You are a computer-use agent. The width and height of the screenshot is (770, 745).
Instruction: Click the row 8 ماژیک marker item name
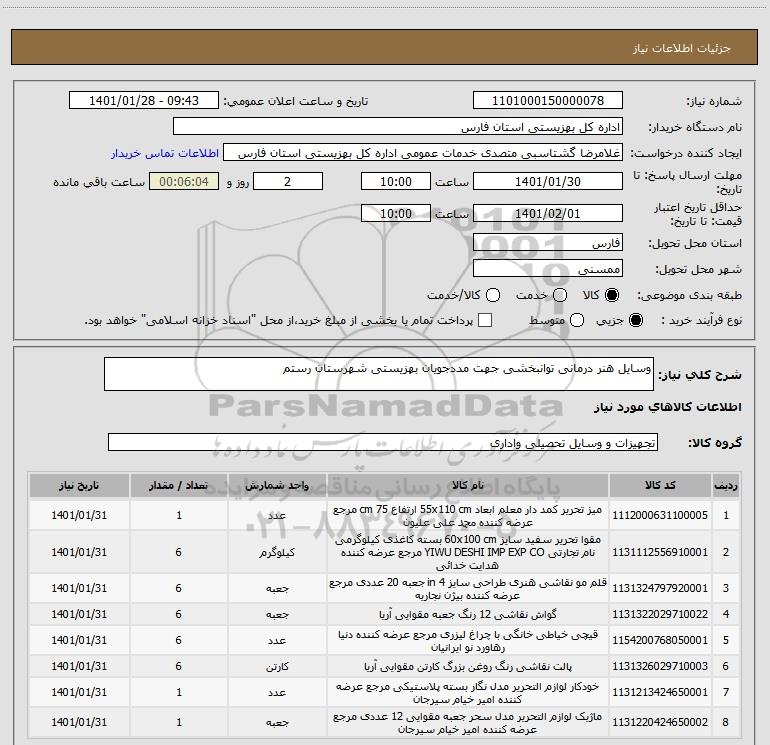[x=468, y=722]
